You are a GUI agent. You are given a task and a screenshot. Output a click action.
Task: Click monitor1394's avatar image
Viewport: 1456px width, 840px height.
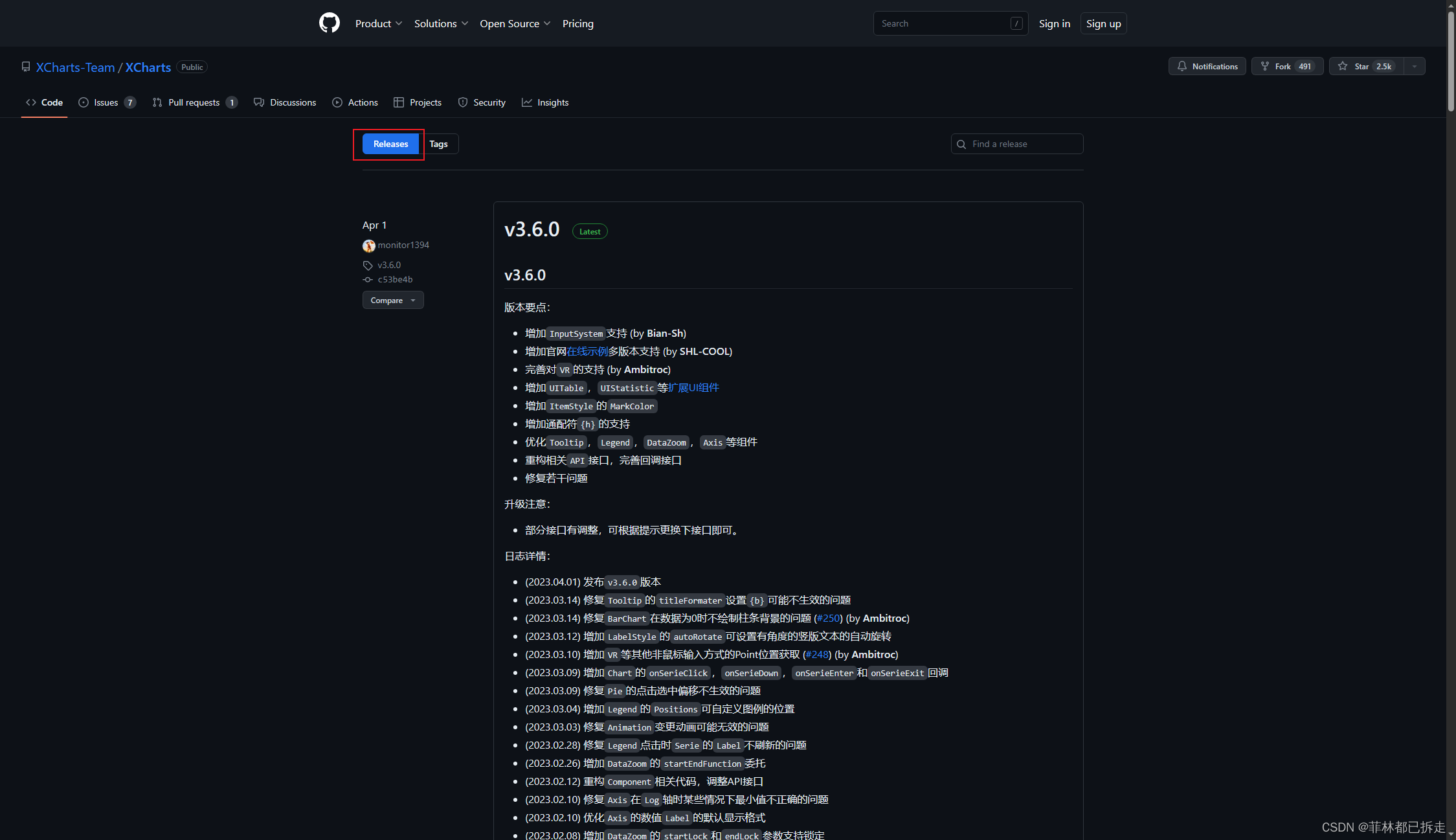pyautogui.click(x=368, y=245)
